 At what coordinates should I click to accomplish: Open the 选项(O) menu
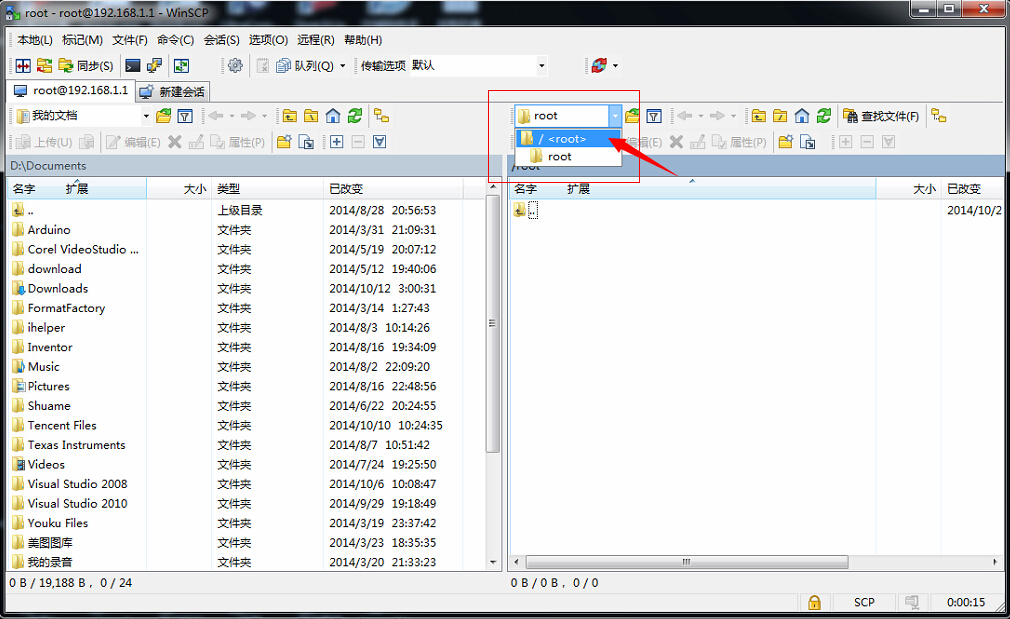[x=268, y=40]
